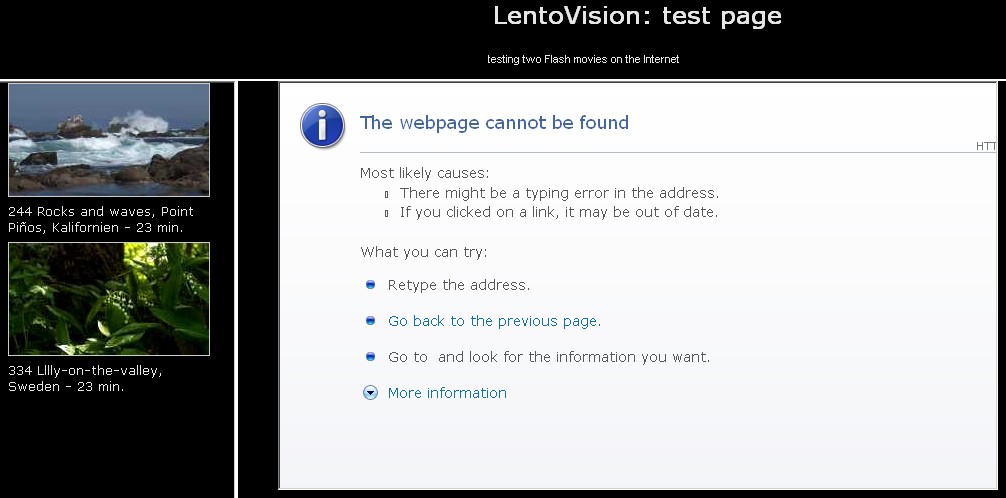Click the testing two Flash movies subtitle
Image resolution: width=1006 pixels, height=498 pixels.
click(x=583, y=59)
